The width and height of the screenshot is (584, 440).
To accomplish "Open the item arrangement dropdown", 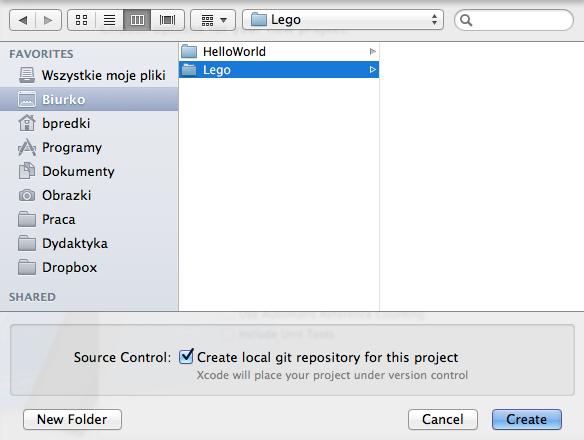I will (x=213, y=20).
